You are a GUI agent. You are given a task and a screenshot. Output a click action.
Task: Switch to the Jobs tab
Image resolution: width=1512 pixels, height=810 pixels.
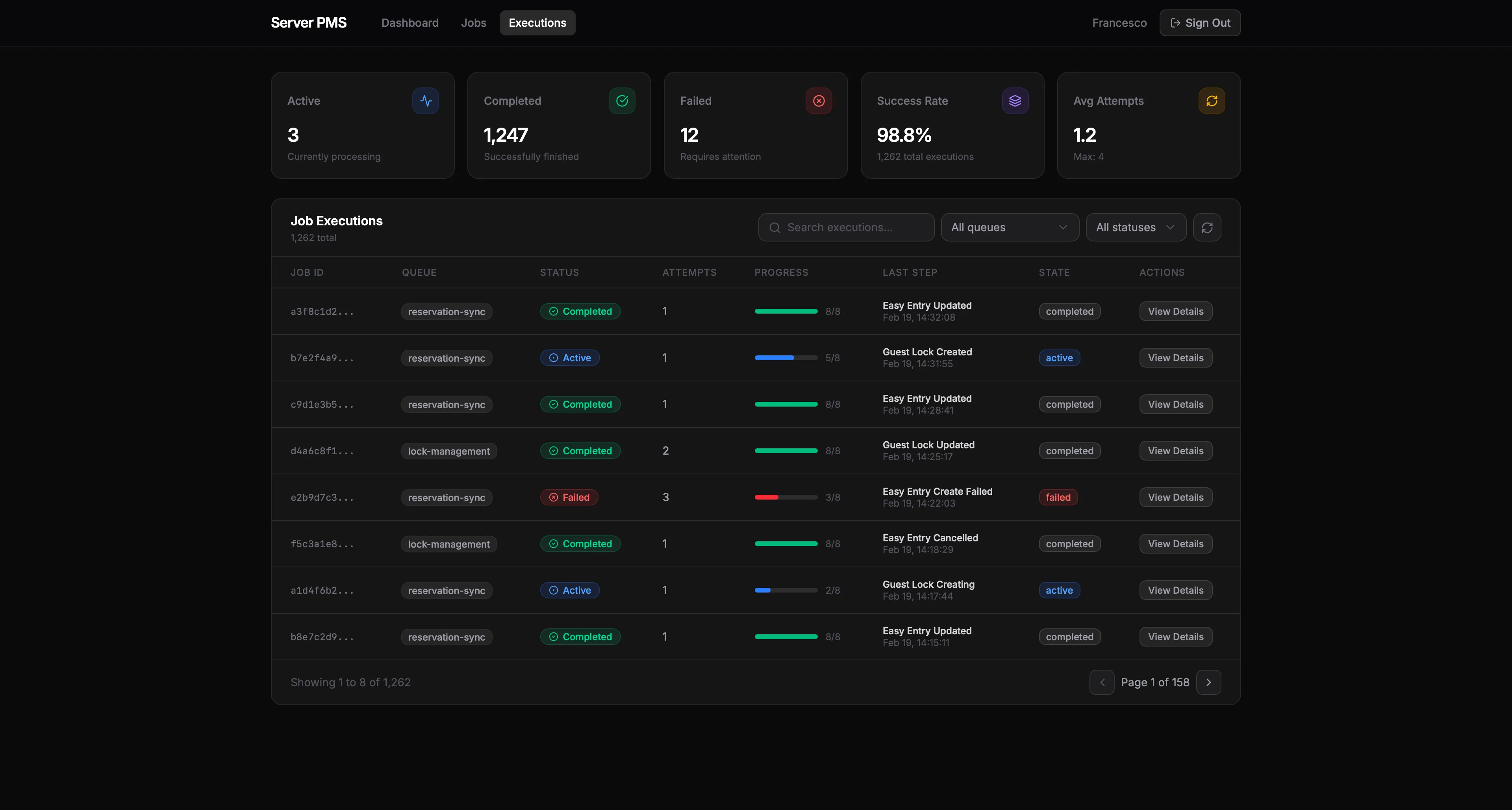[473, 23]
